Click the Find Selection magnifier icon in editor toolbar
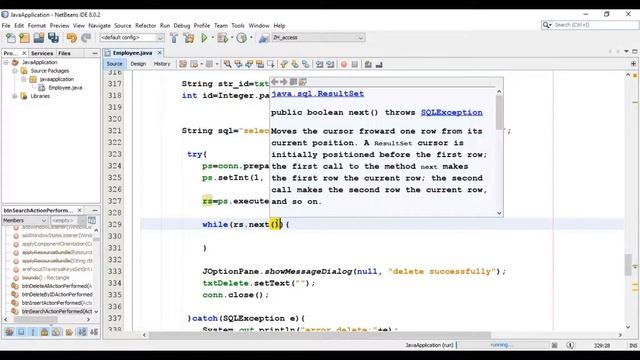 [x=227, y=64]
